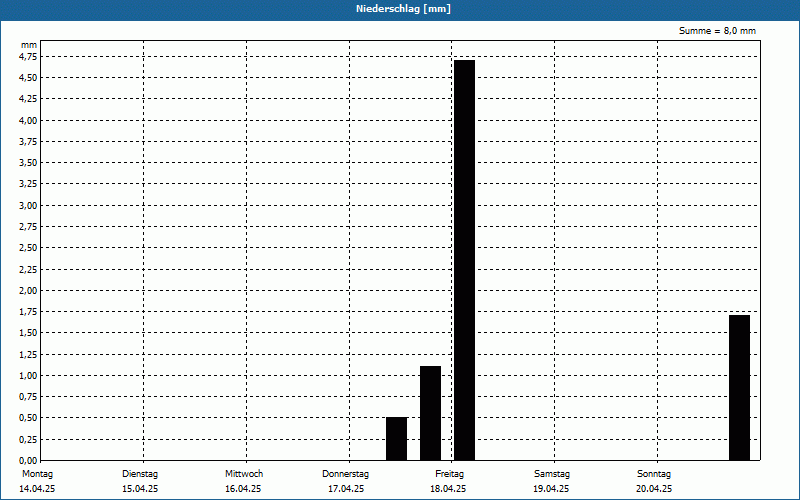
Task: Click the 1,75 axis value
Action: 28,312
